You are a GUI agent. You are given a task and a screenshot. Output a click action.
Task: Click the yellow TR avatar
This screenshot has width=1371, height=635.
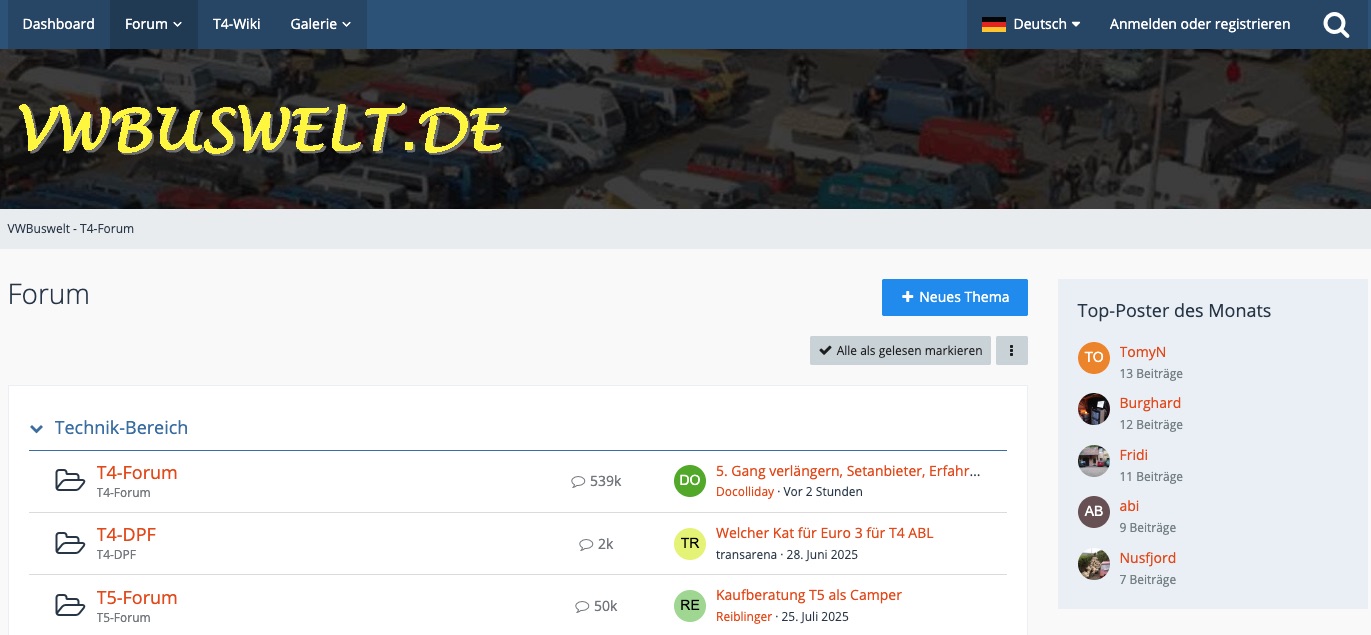690,543
